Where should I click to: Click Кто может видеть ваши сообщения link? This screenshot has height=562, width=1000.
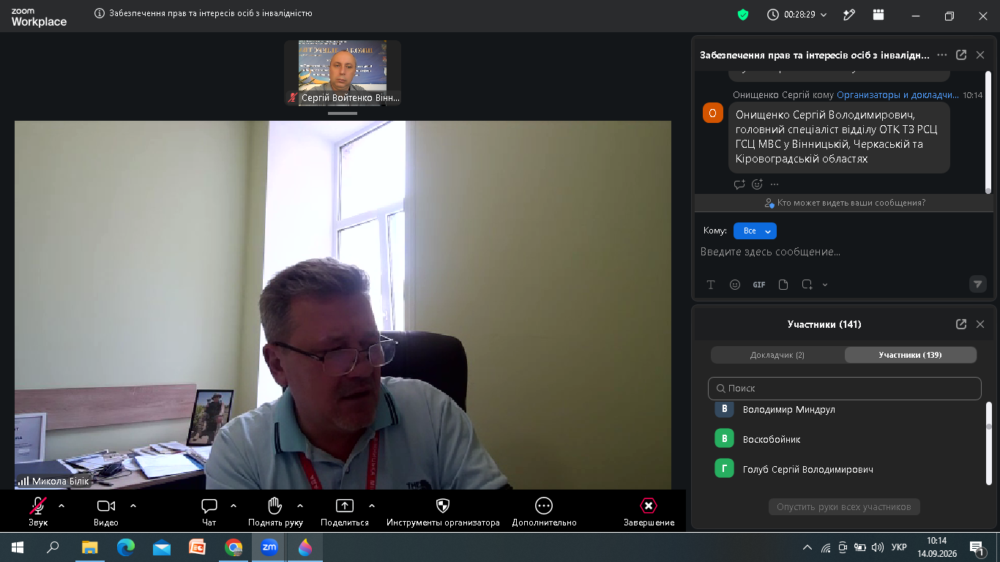844,203
